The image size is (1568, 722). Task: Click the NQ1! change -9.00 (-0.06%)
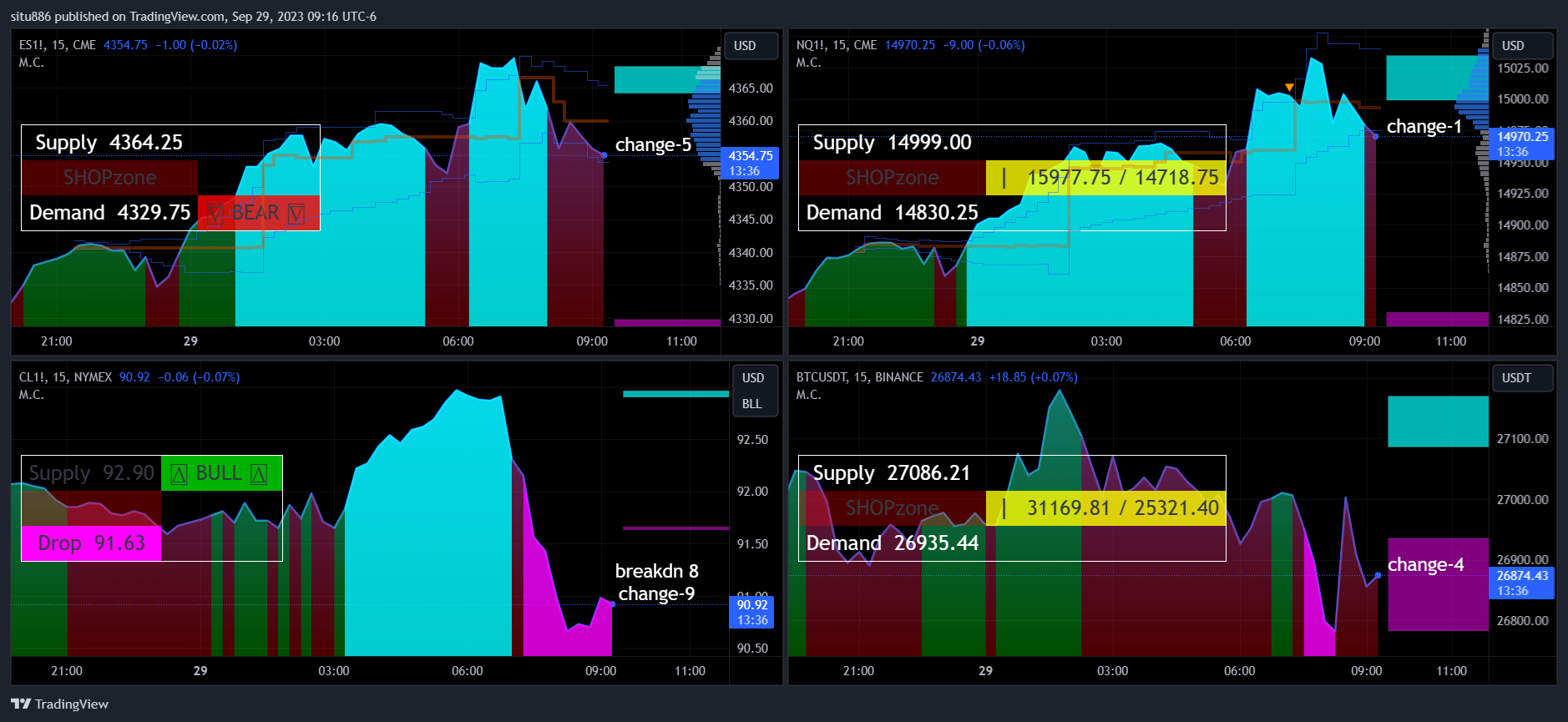click(x=984, y=45)
